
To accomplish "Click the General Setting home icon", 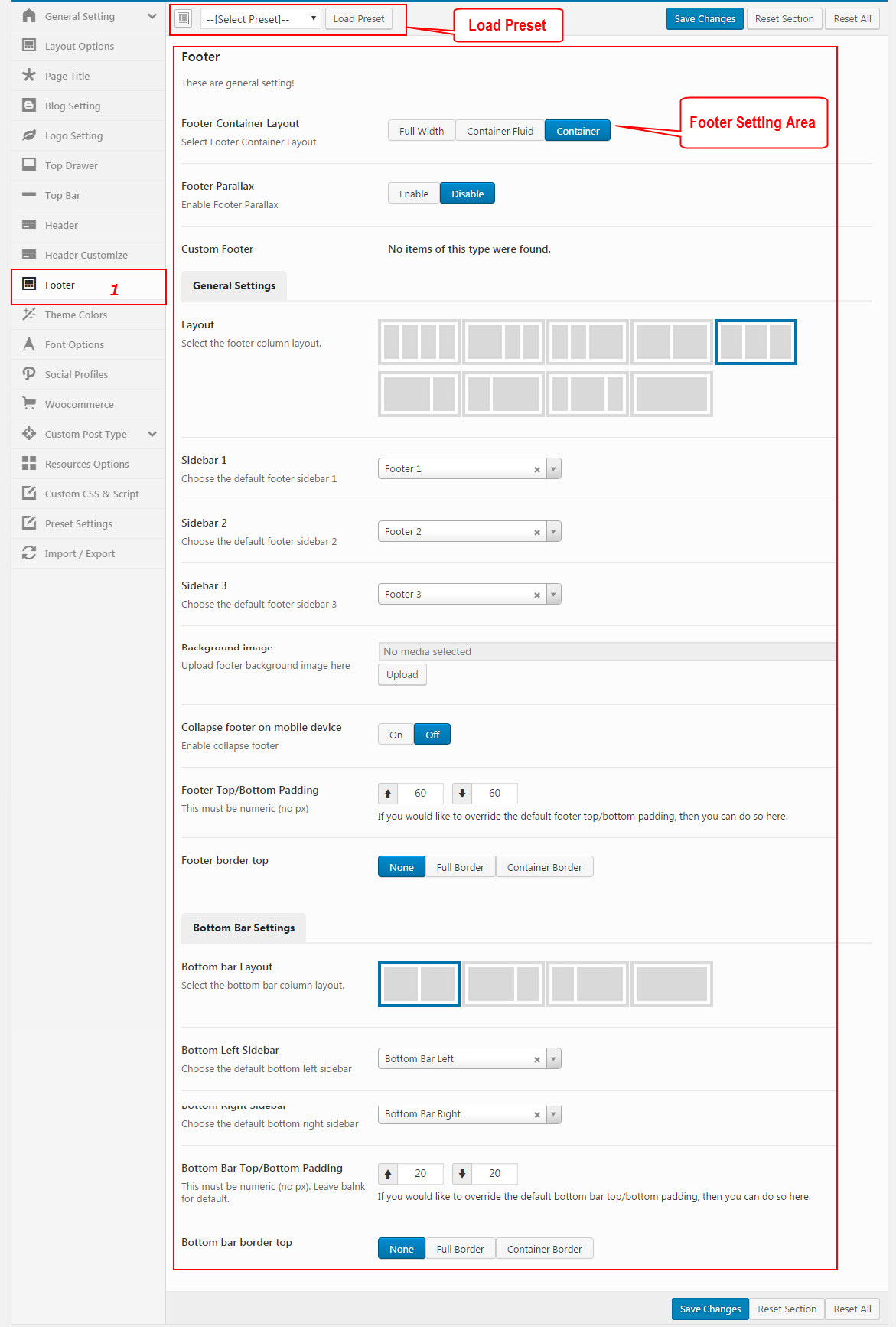I will (x=29, y=16).
